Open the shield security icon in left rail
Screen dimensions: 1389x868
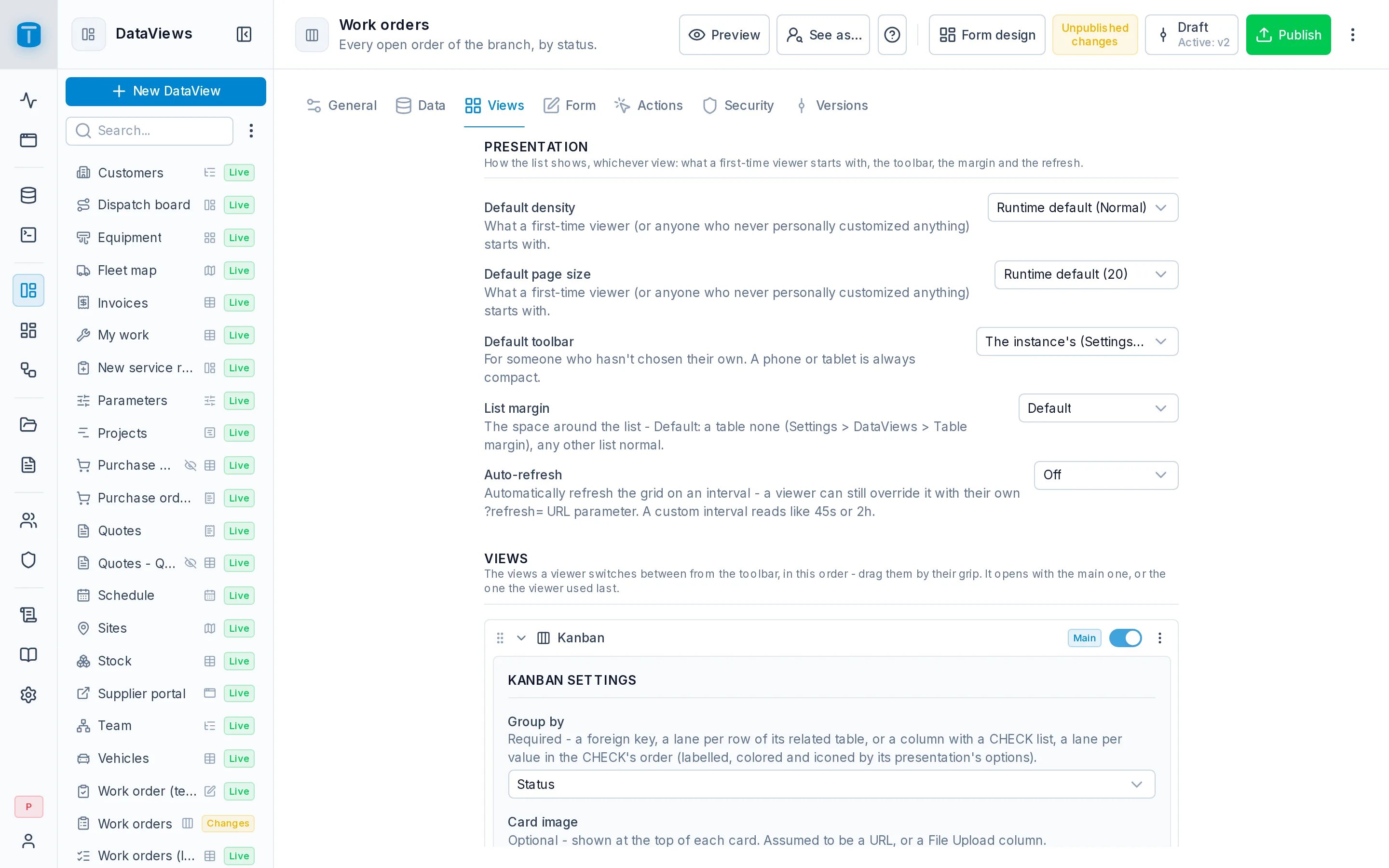tap(29, 560)
